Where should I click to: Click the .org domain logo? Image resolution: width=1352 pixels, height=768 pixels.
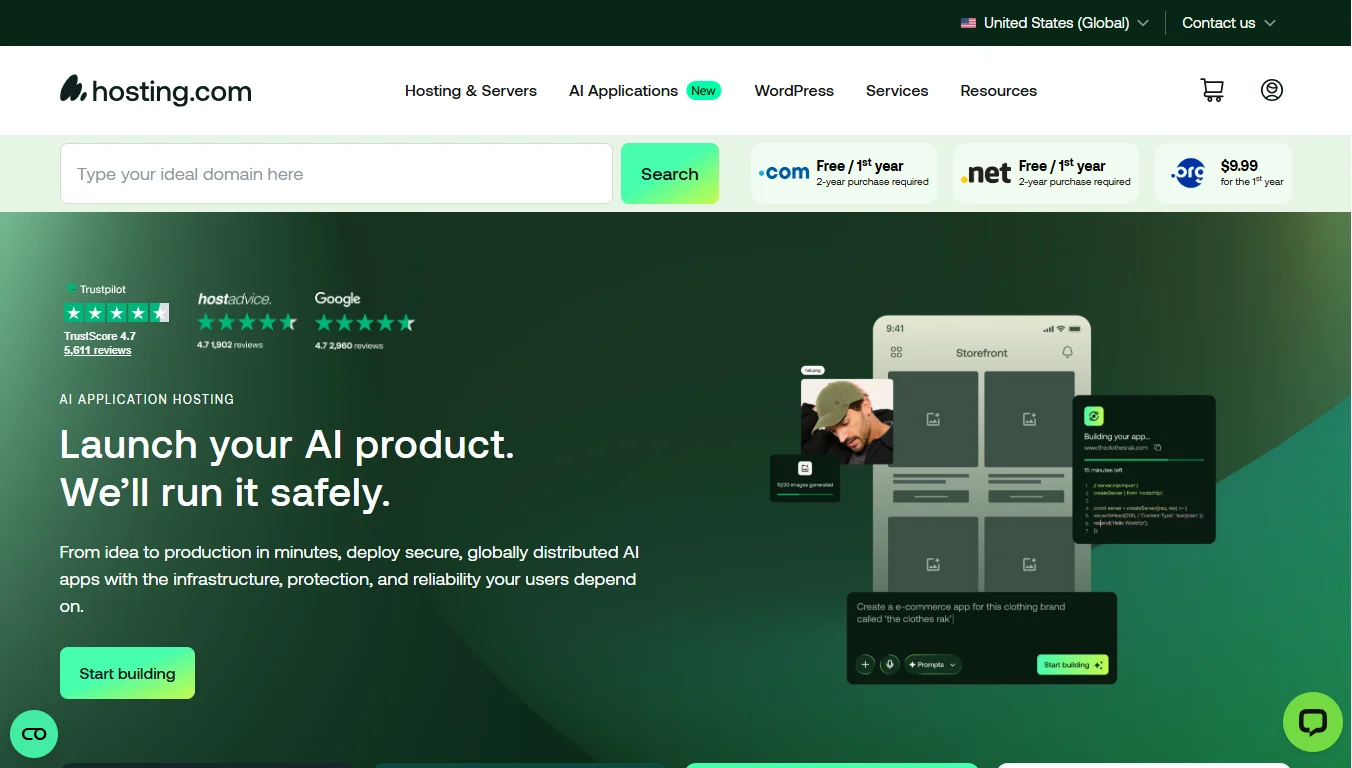pos(1189,174)
